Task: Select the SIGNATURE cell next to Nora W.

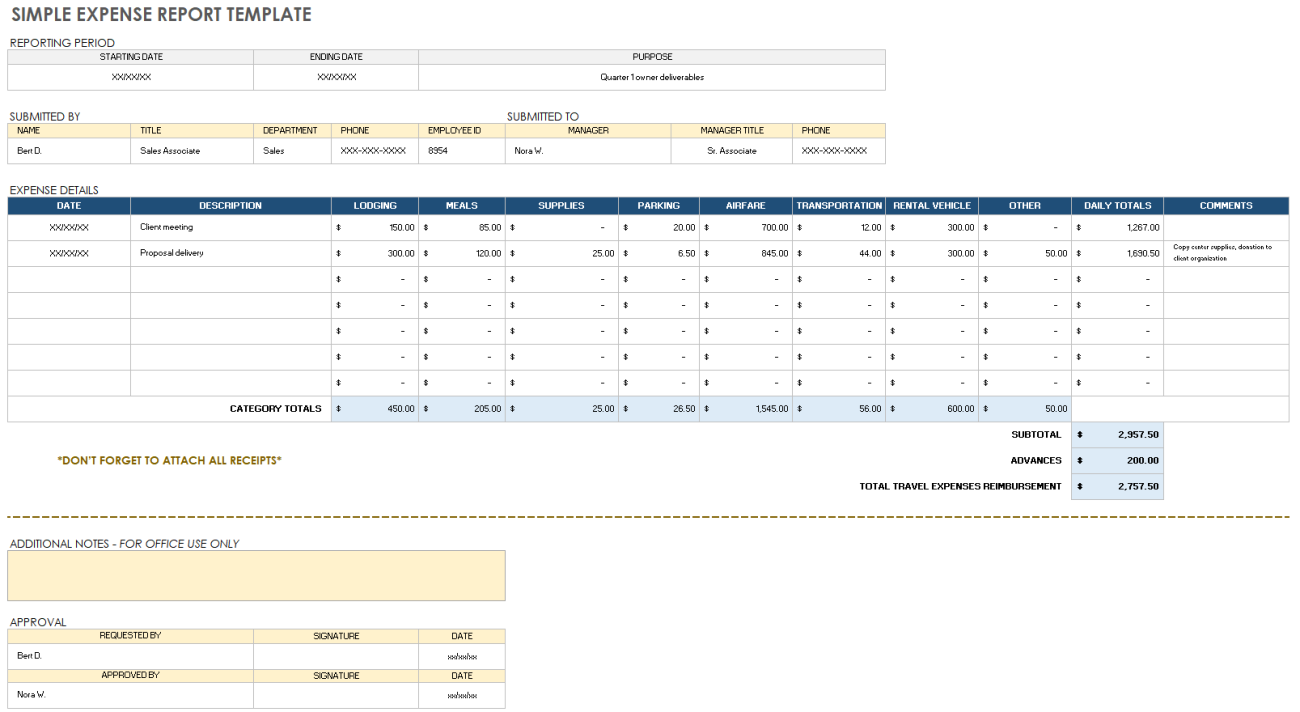Action: coord(335,694)
